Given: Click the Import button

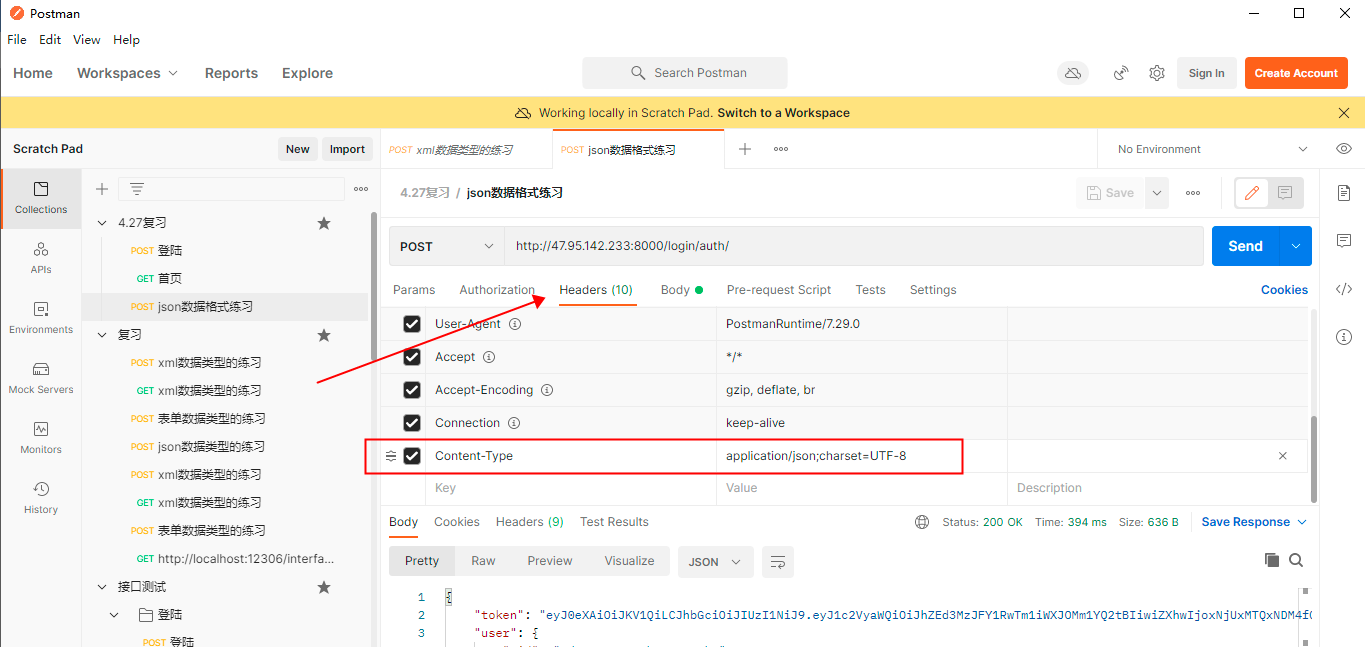Looking at the screenshot, I should pos(347,149).
